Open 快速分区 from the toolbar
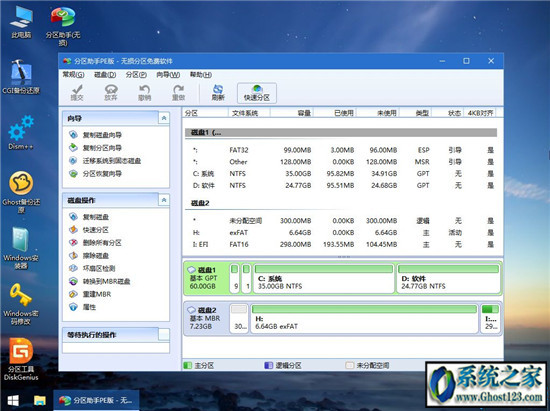The width and height of the screenshot is (550, 411). [x=257, y=93]
